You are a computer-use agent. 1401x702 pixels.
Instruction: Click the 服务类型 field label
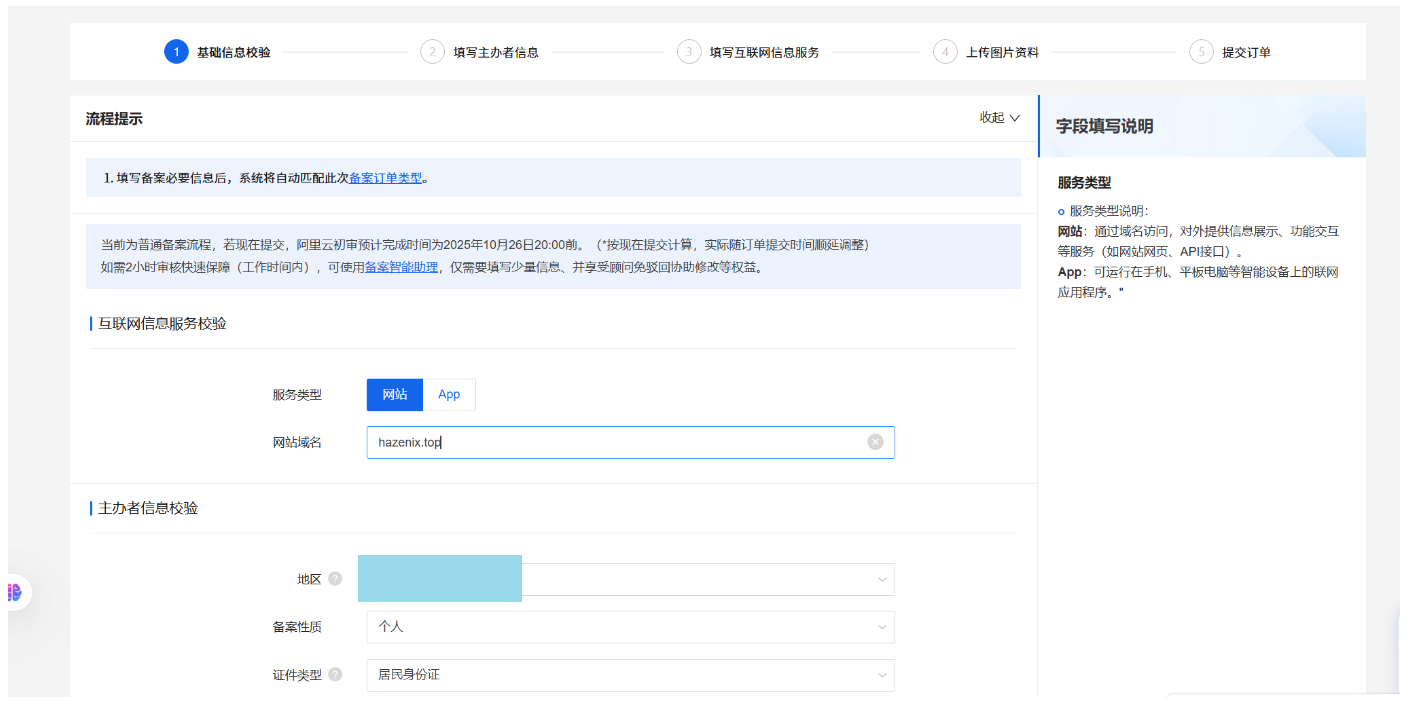click(297, 395)
